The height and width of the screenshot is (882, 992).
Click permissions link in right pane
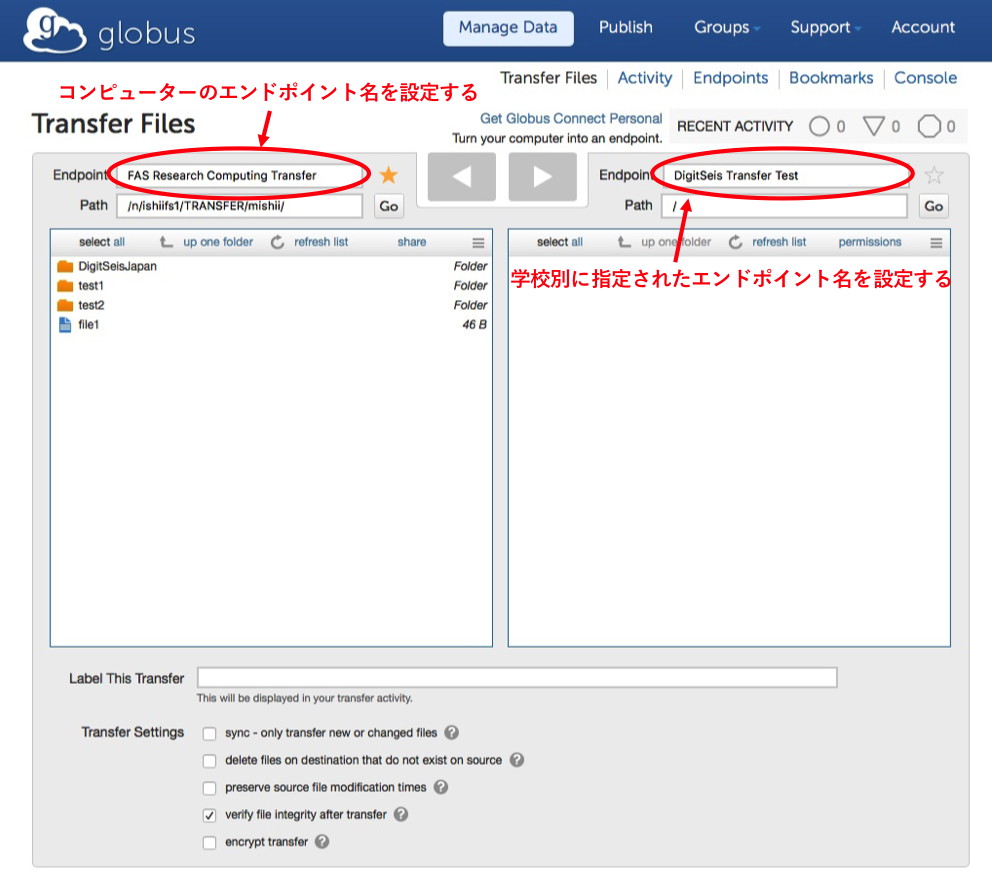point(870,242)
